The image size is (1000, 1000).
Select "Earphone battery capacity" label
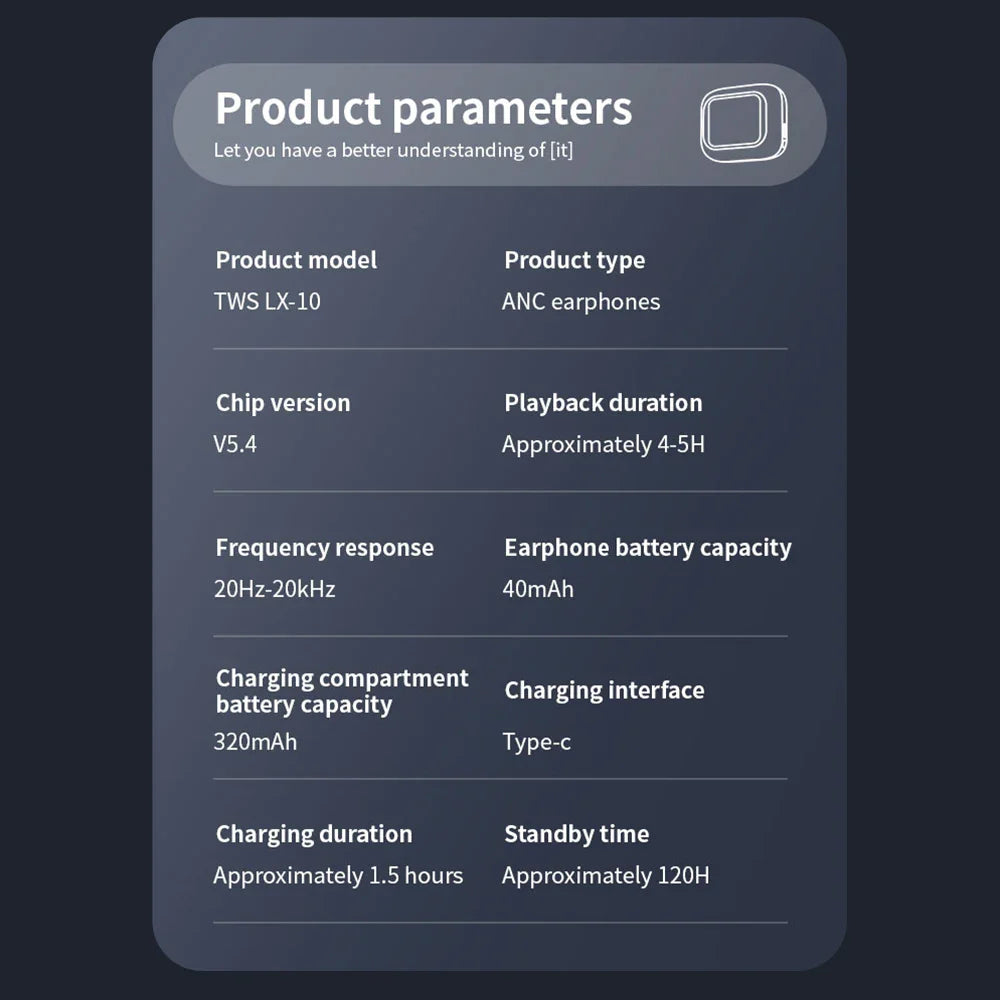pos(647,548)
